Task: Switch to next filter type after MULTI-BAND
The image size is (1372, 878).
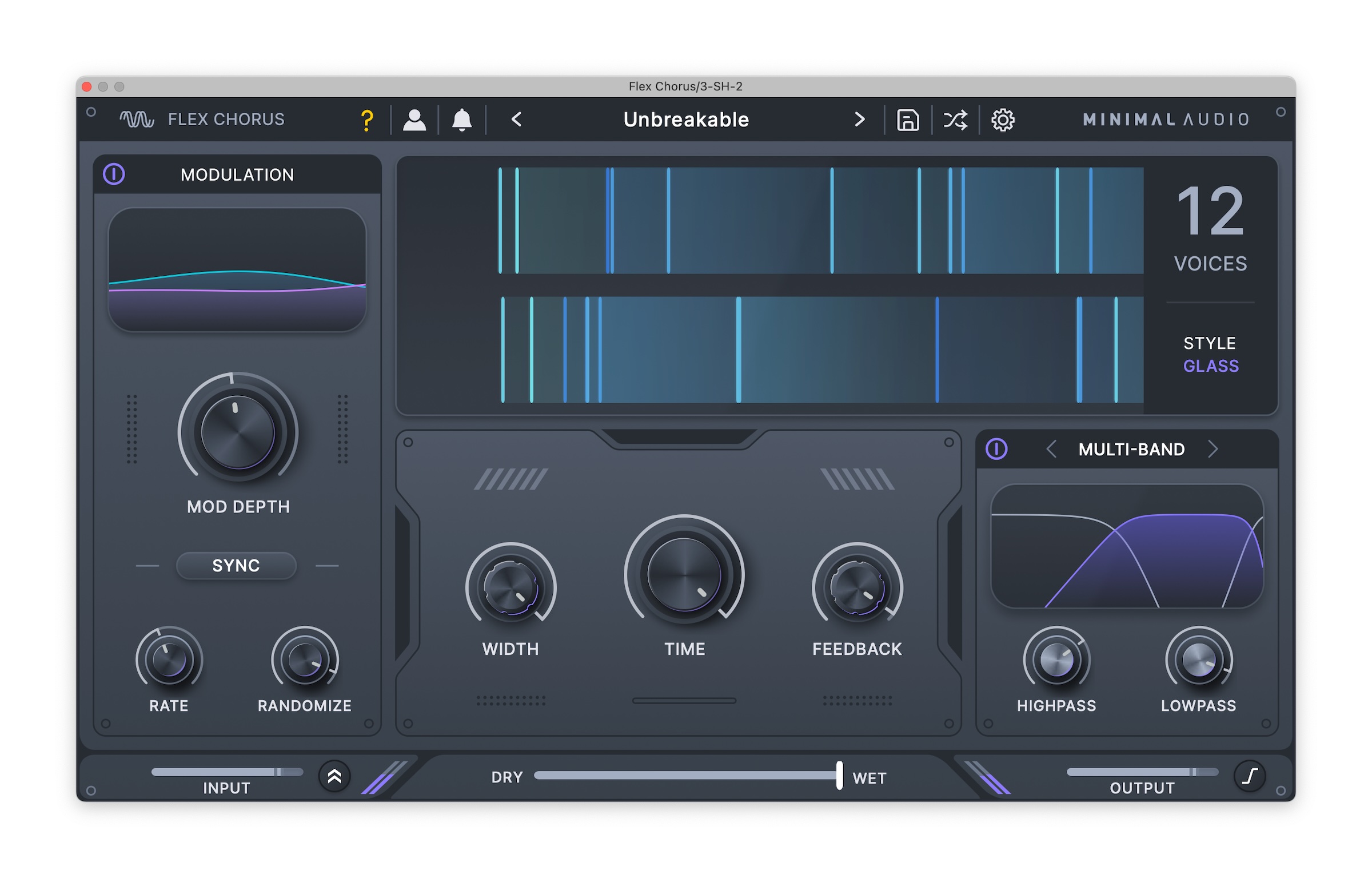Action: (x=1213, y=449)
